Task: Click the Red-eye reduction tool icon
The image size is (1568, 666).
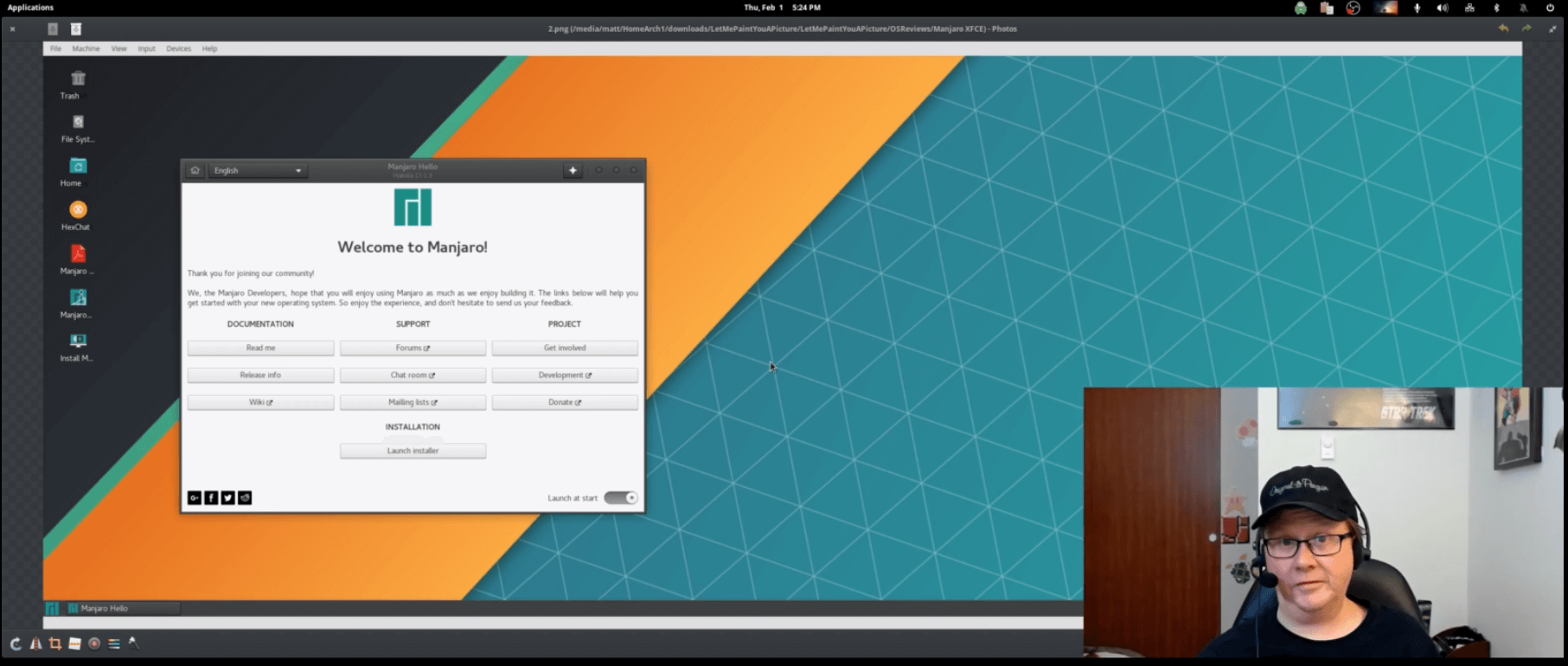Action: click(x=94, y=644)
